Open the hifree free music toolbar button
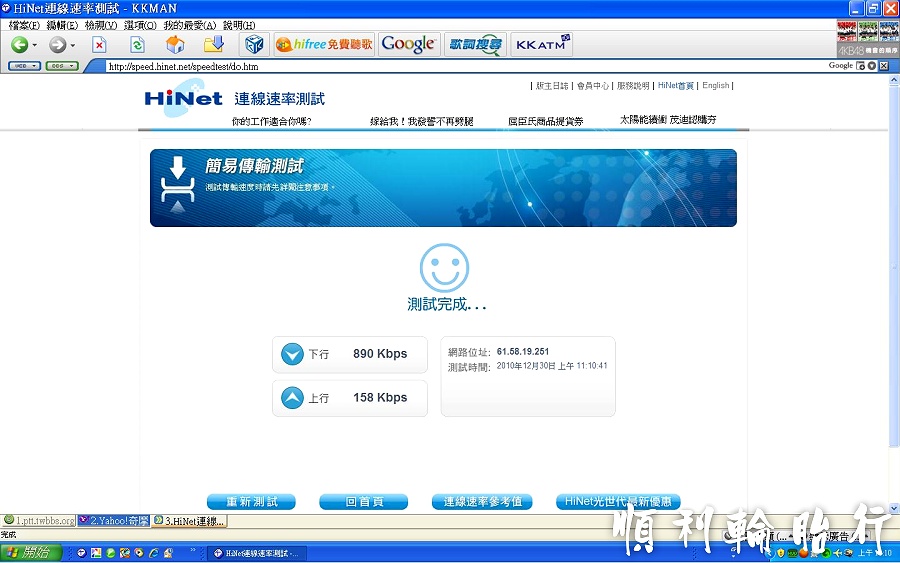This screenshot has height=563, width=900. 324,44
